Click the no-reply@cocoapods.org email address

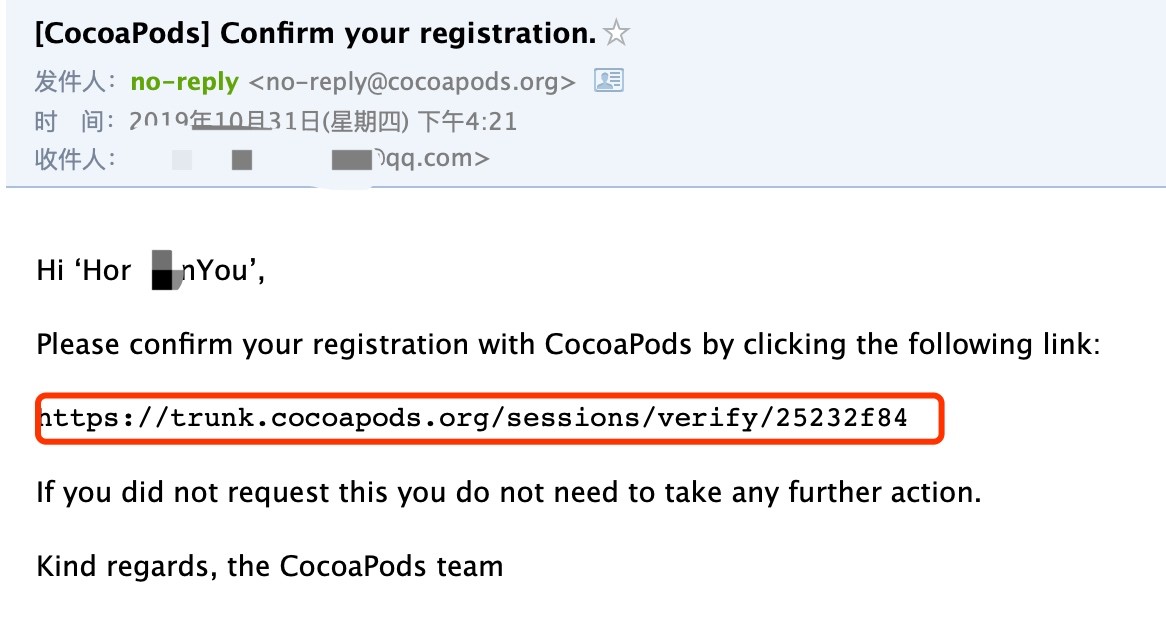coord(412,81)
